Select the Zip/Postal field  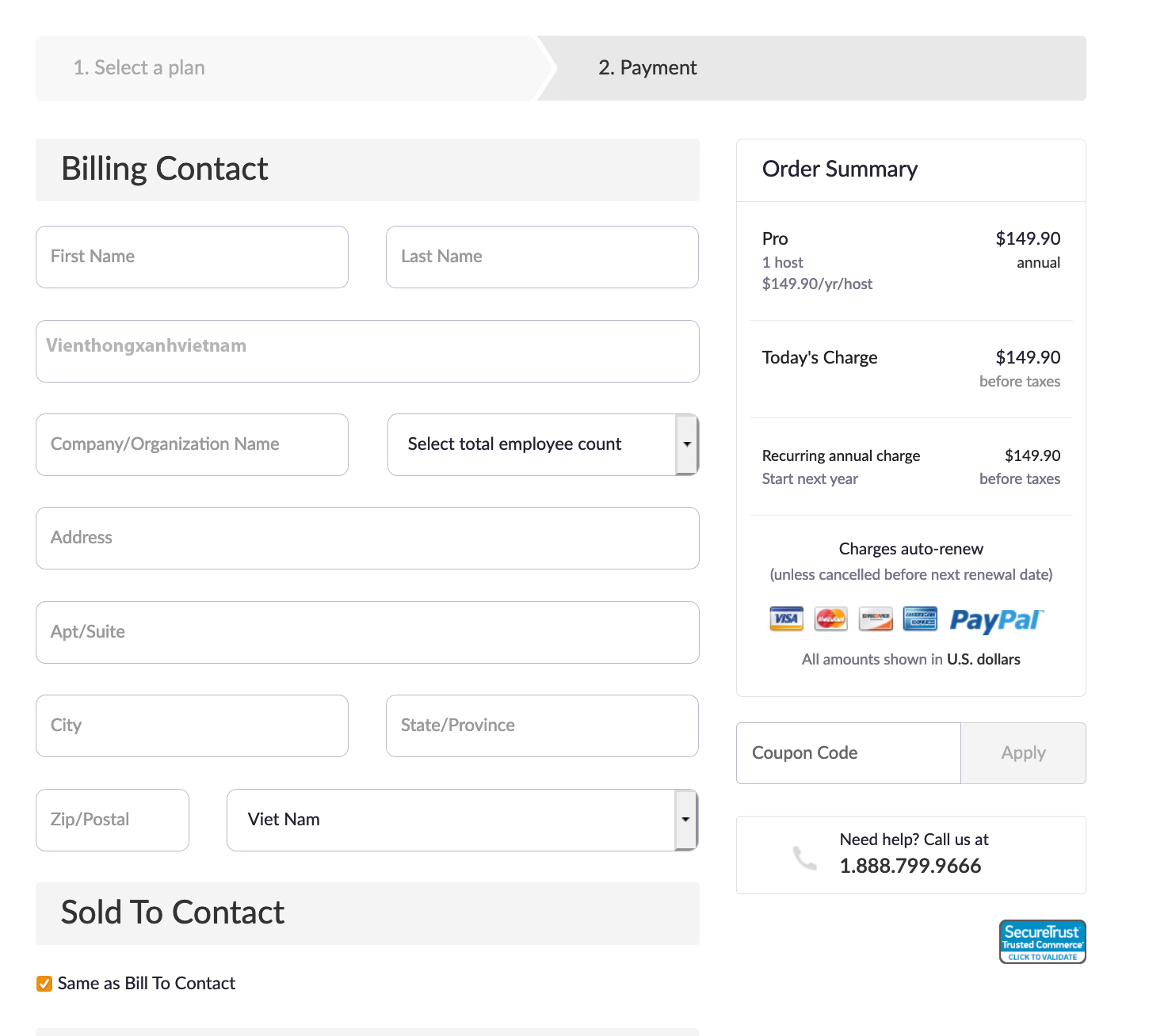coord(113,820)
